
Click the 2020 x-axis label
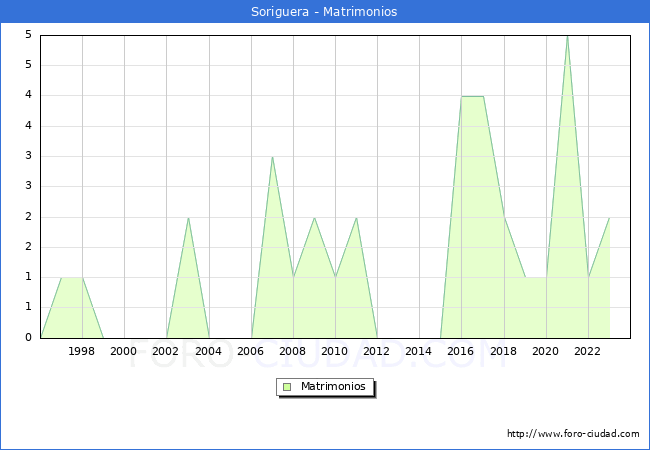click(x=546, y=351)
